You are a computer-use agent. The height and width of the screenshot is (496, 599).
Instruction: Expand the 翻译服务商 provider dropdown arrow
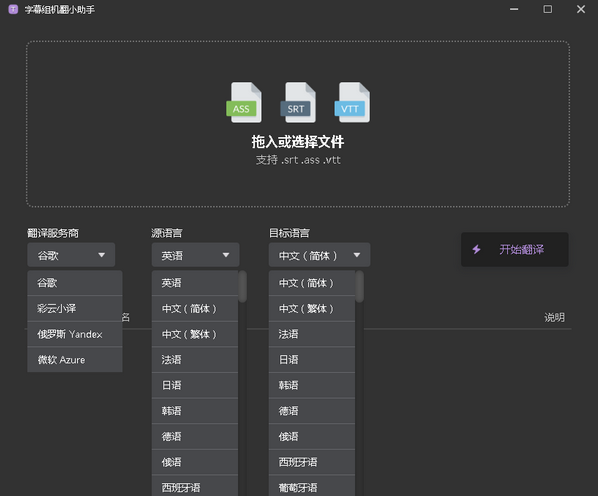pyautogui.click(x=101, y=255)
